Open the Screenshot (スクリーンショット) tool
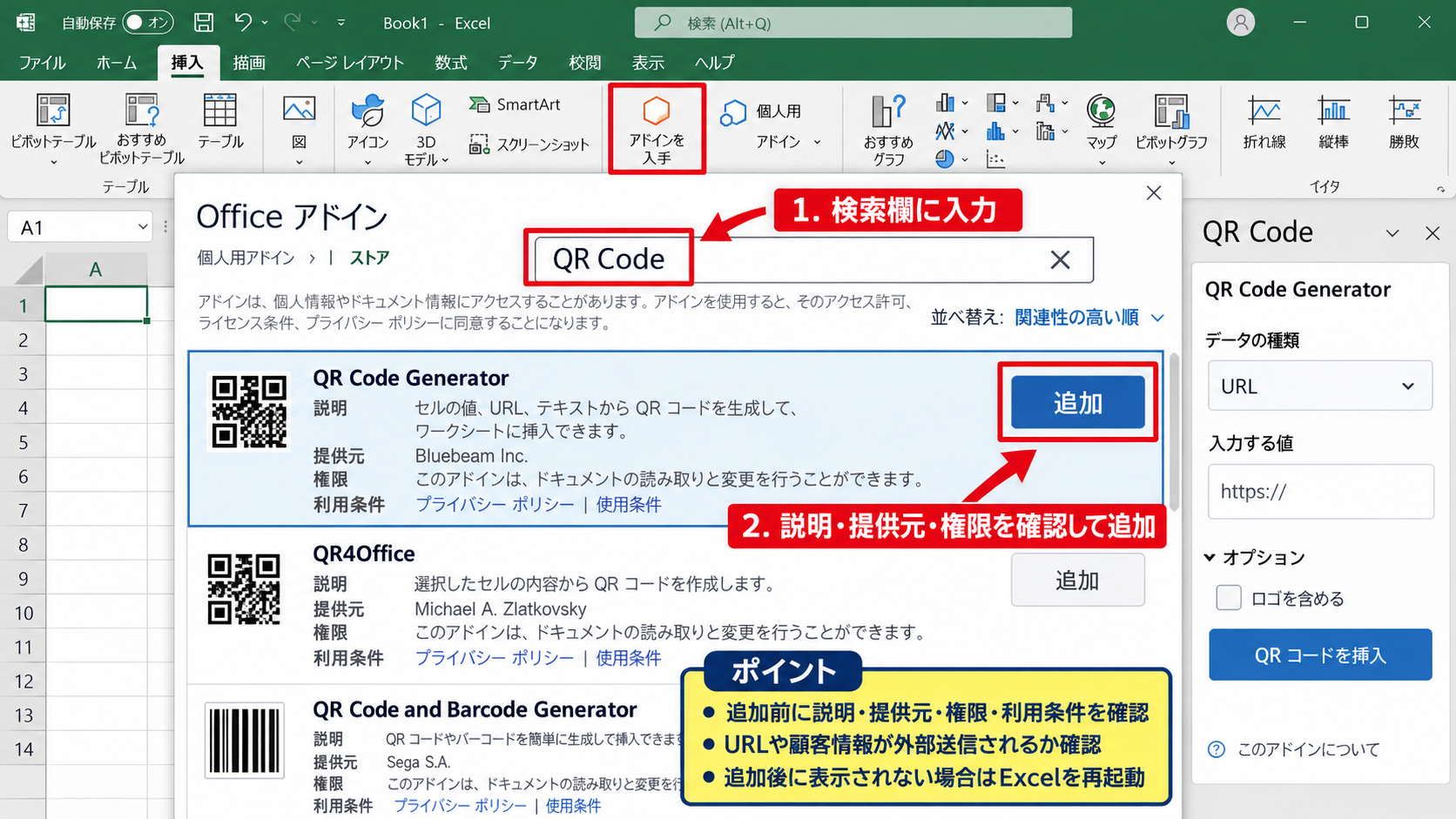This screenshot has width=1456, height=819. coord(529,144)
